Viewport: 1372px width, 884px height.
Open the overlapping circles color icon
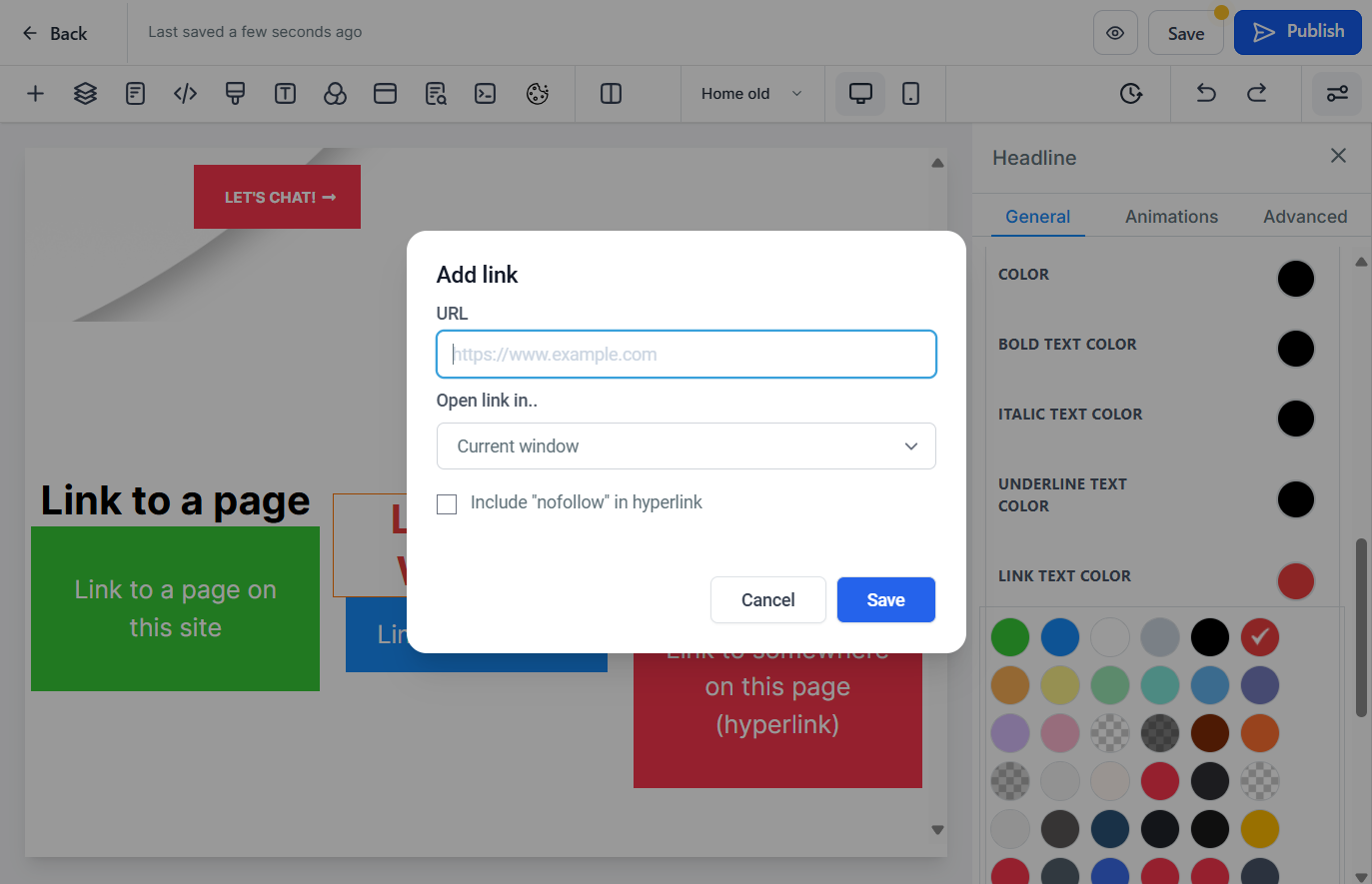click(335, 94)
